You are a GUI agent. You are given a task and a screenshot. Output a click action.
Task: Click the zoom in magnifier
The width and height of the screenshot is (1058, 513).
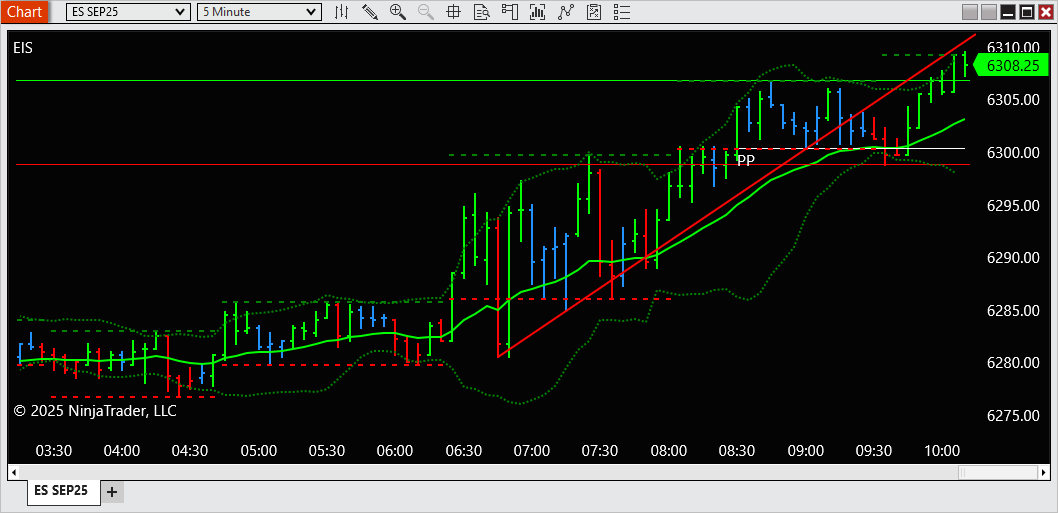click(x=398, y=11)
